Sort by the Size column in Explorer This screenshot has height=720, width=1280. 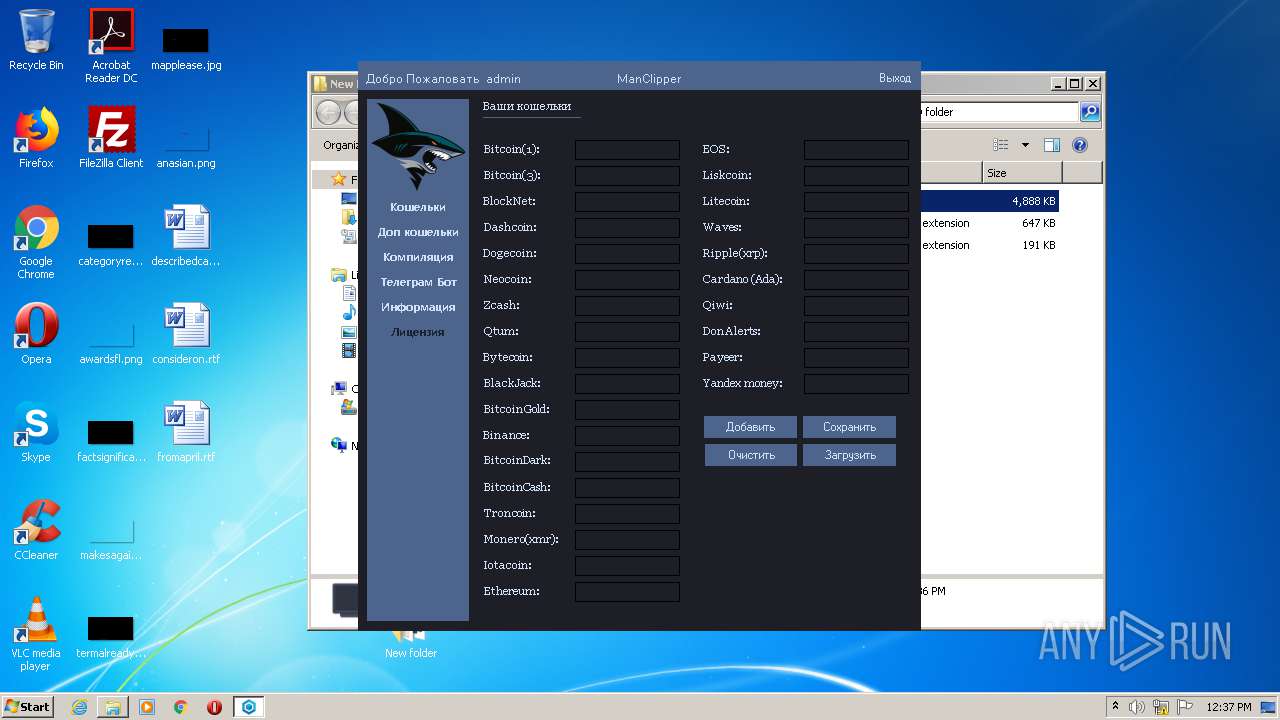coord(1022,173)
